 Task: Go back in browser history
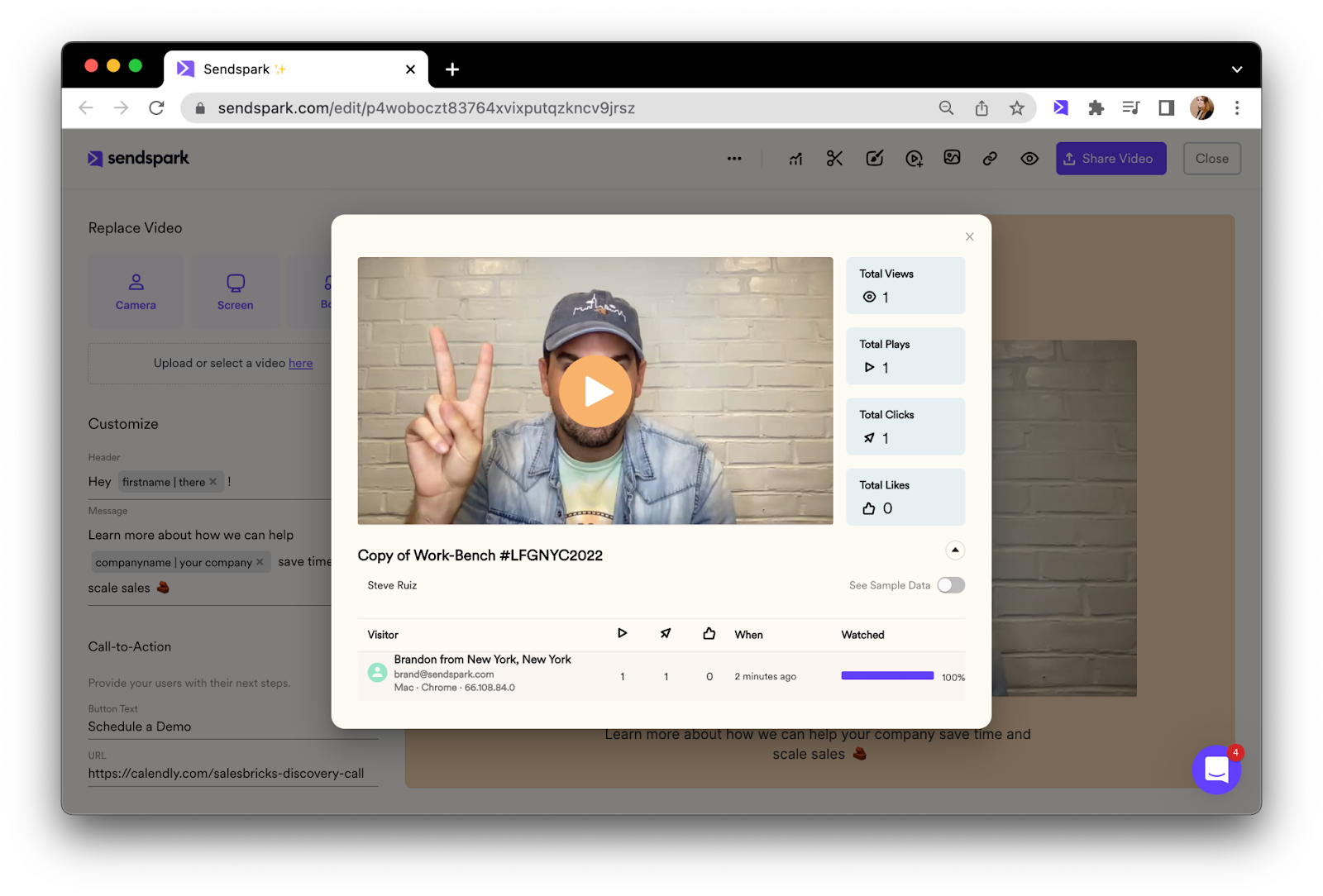(x=86, y=107)
